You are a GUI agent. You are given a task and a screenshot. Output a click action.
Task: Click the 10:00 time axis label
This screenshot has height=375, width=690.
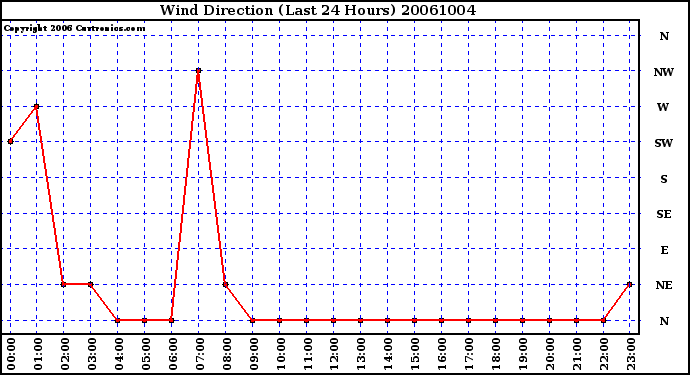coord(281,354)
